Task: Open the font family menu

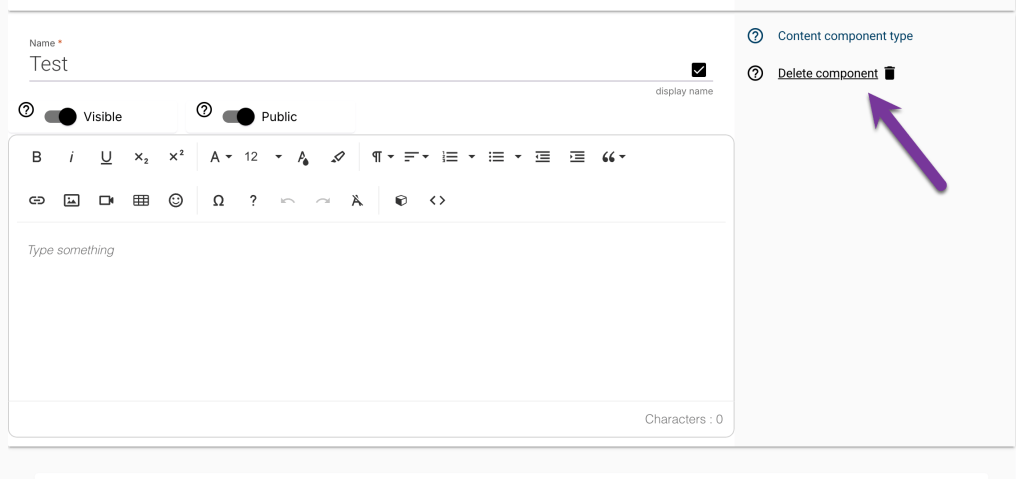Action: tap(221, 157)
